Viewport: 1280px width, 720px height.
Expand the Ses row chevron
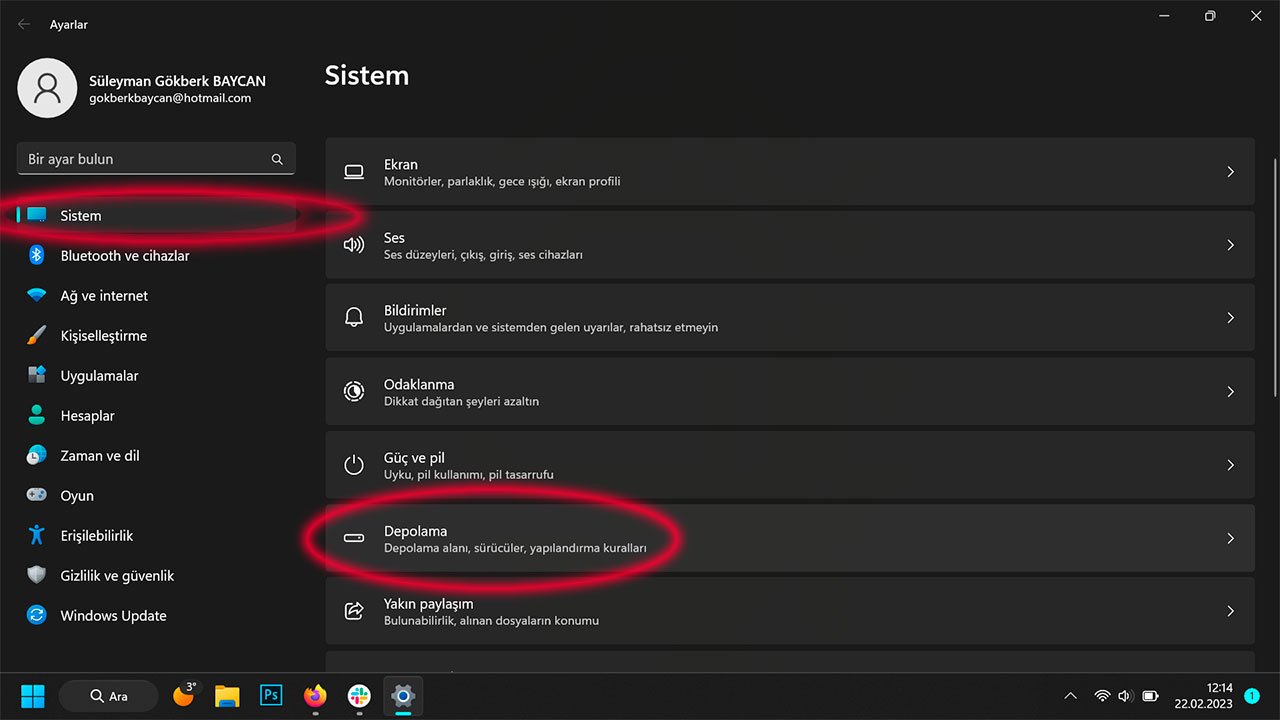pyautogui.click(x=1231, y=245)
